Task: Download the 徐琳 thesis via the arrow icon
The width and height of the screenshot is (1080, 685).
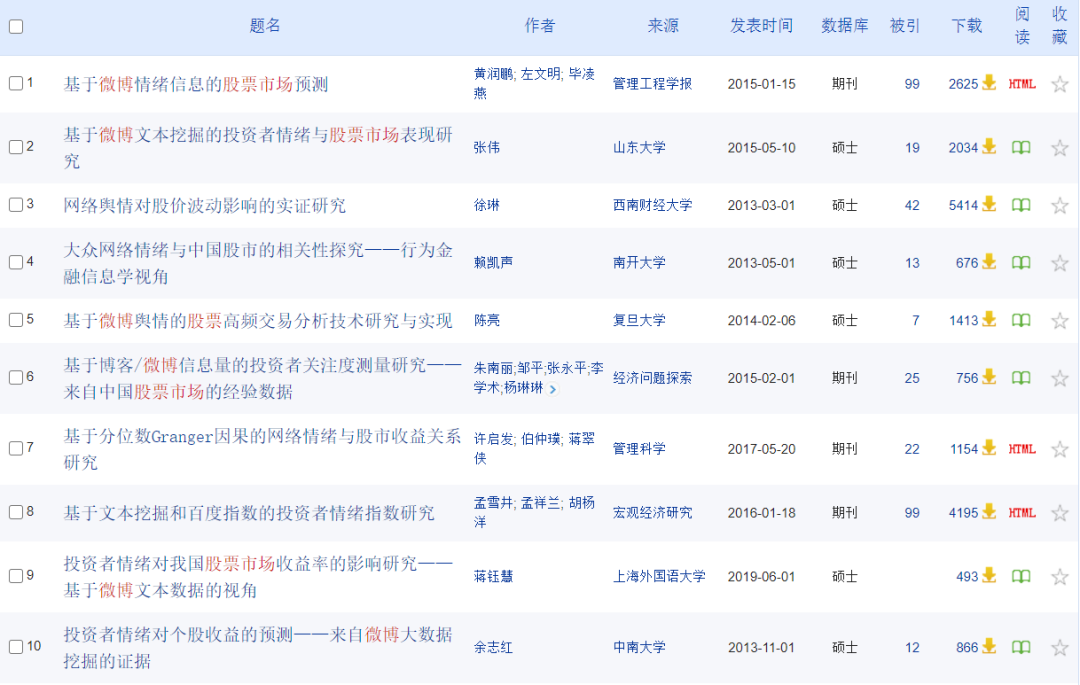Action: [x=989, y=204]
